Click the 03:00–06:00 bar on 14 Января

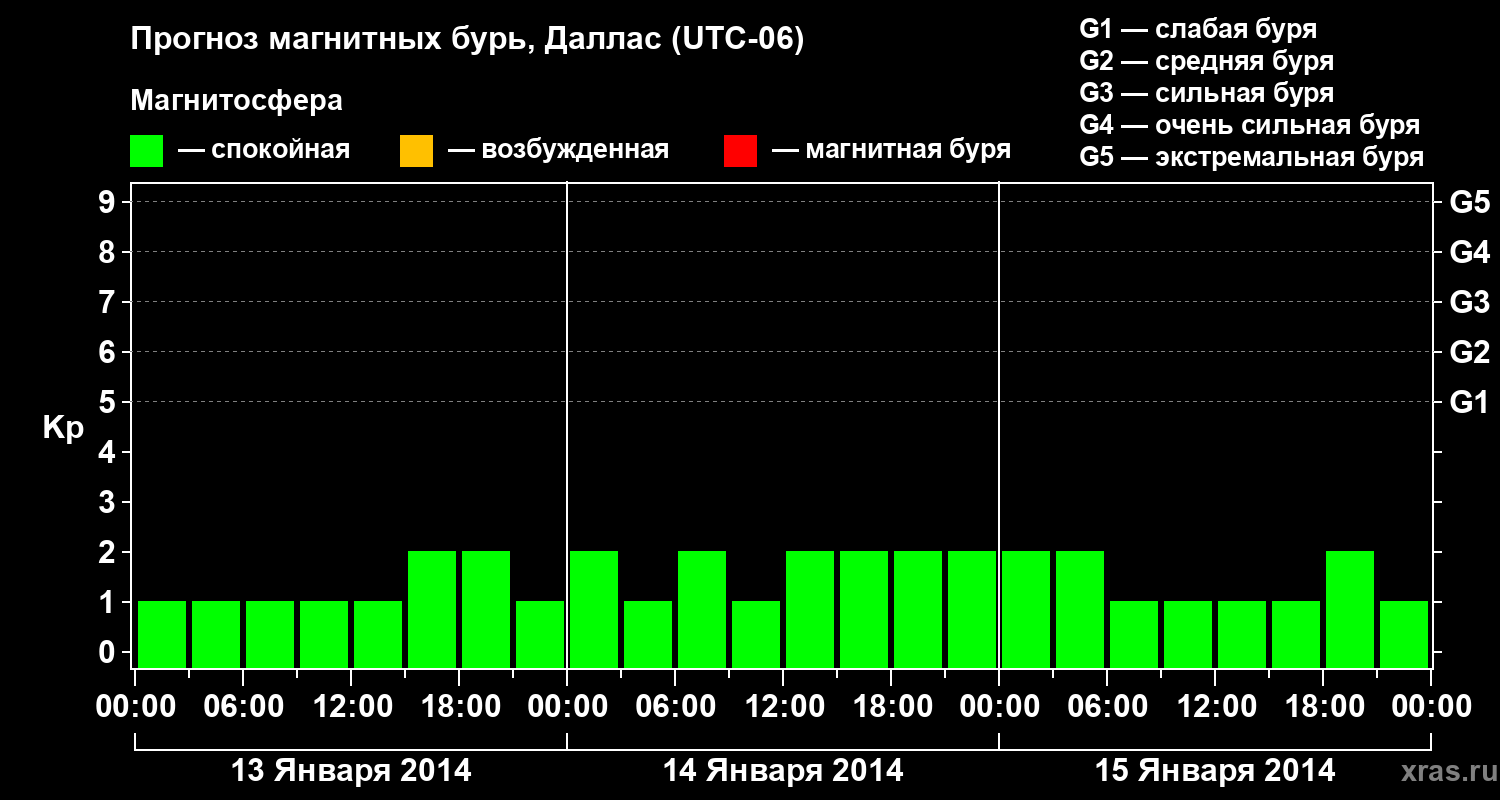pos(648,634)
